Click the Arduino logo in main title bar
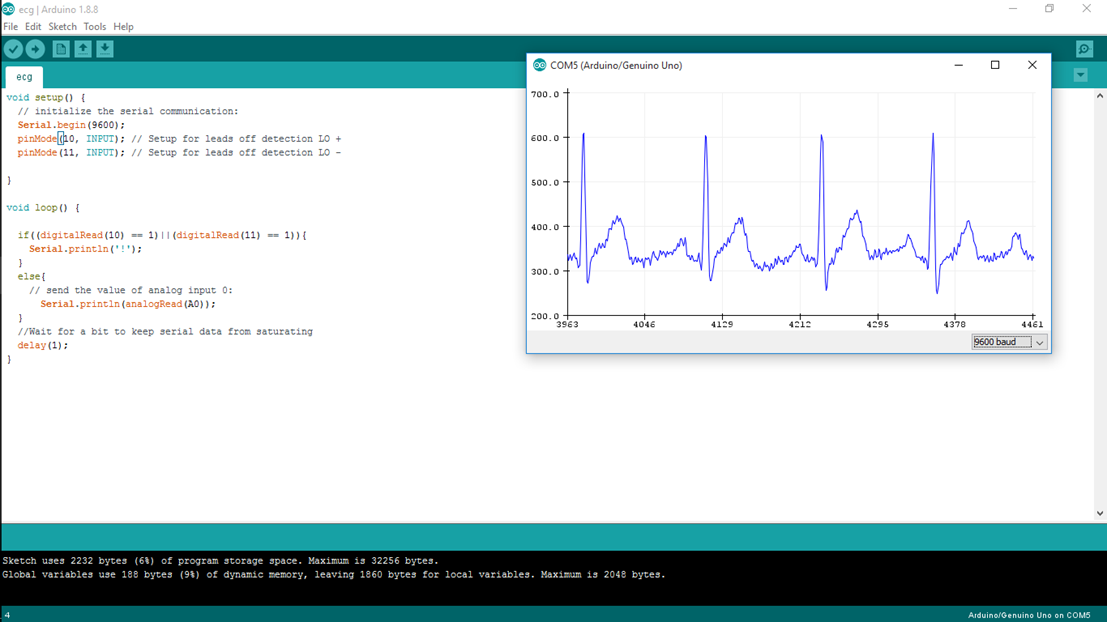Screen dimensions: 1107x622 coord(8,9)
